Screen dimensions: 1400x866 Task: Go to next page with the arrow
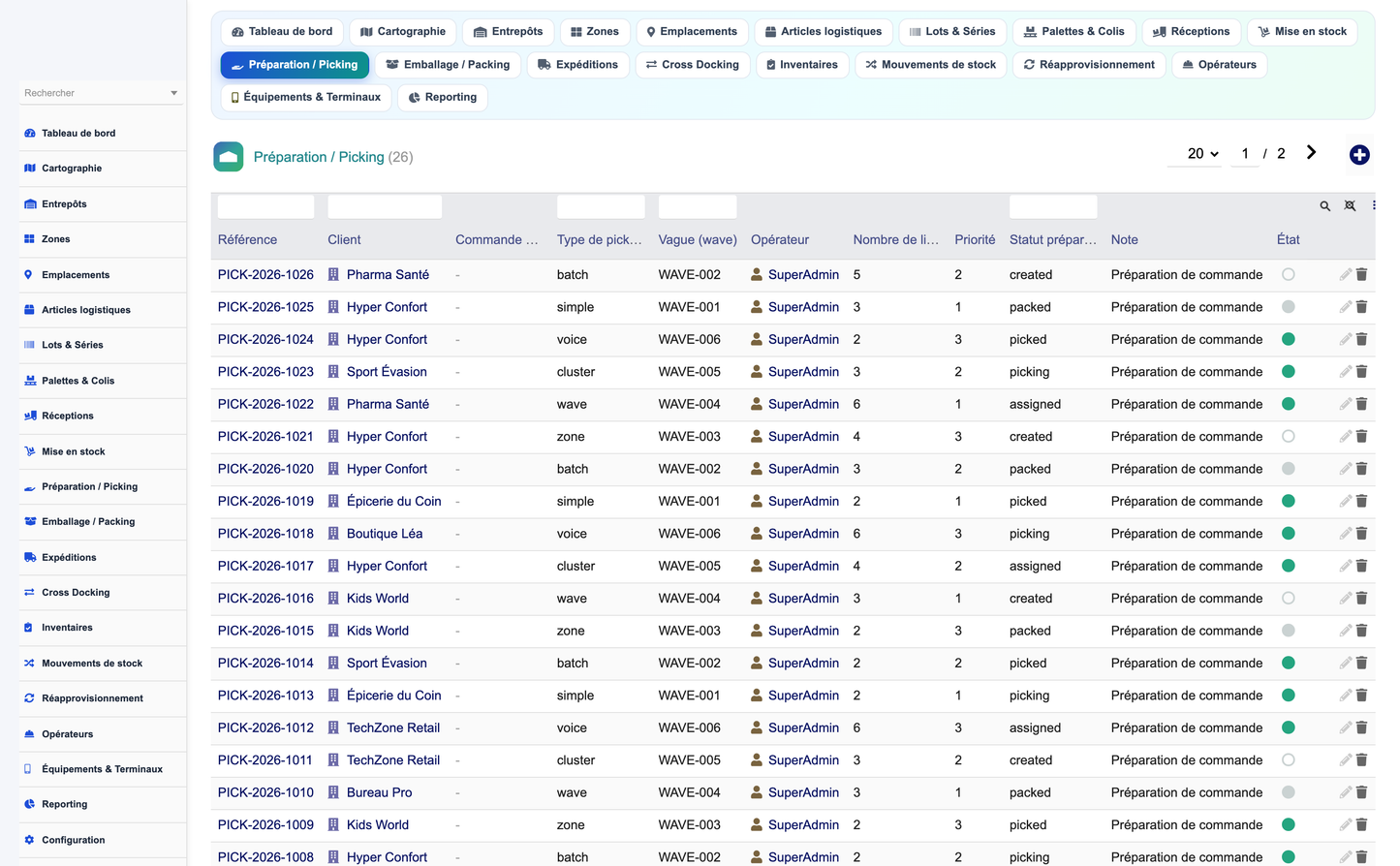[1311, 153]
